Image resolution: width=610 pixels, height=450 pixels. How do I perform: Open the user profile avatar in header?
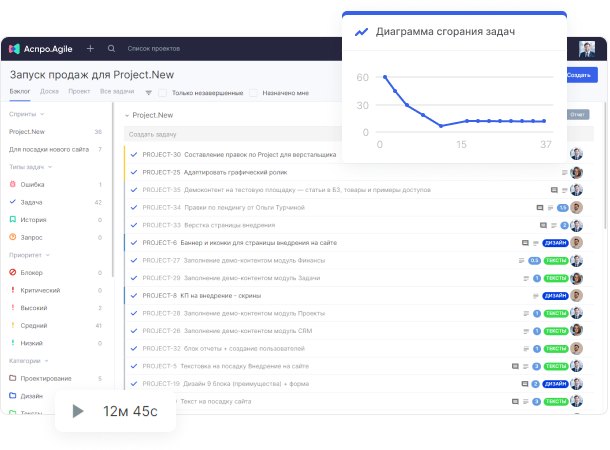[x=587, y=50]
